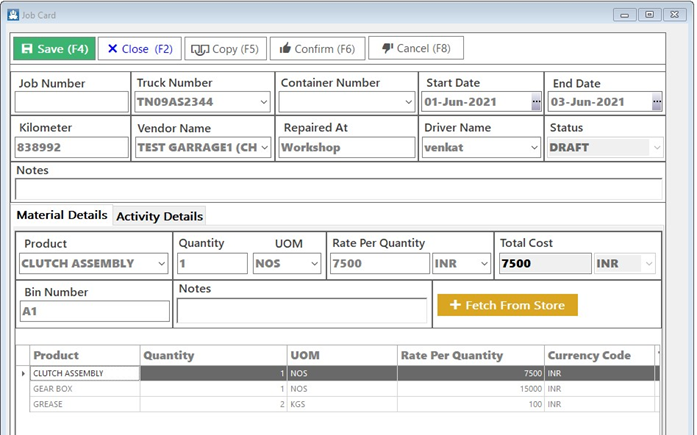Select the CLUTCH ASSEMBLY row indicator arrow
This screenshot has width=697, height=435.
pos(23,373)
